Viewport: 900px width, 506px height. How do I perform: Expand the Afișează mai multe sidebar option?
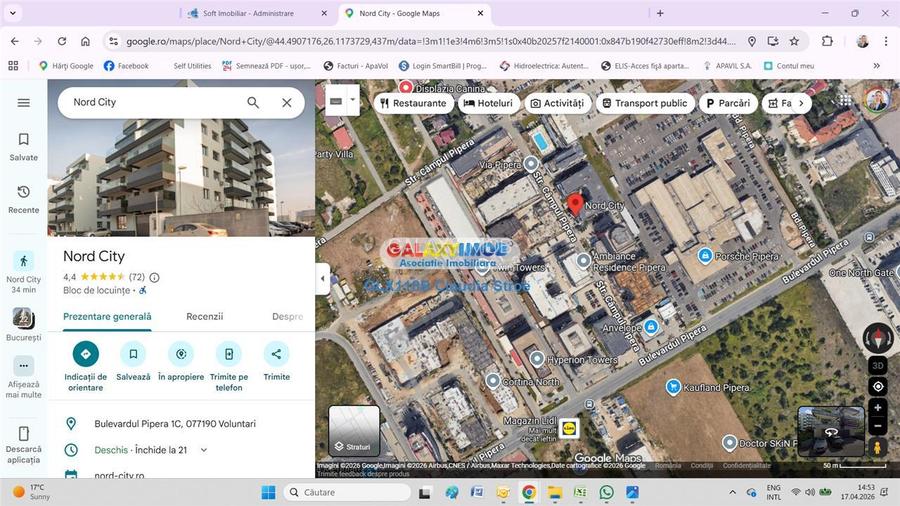point(24,367)
